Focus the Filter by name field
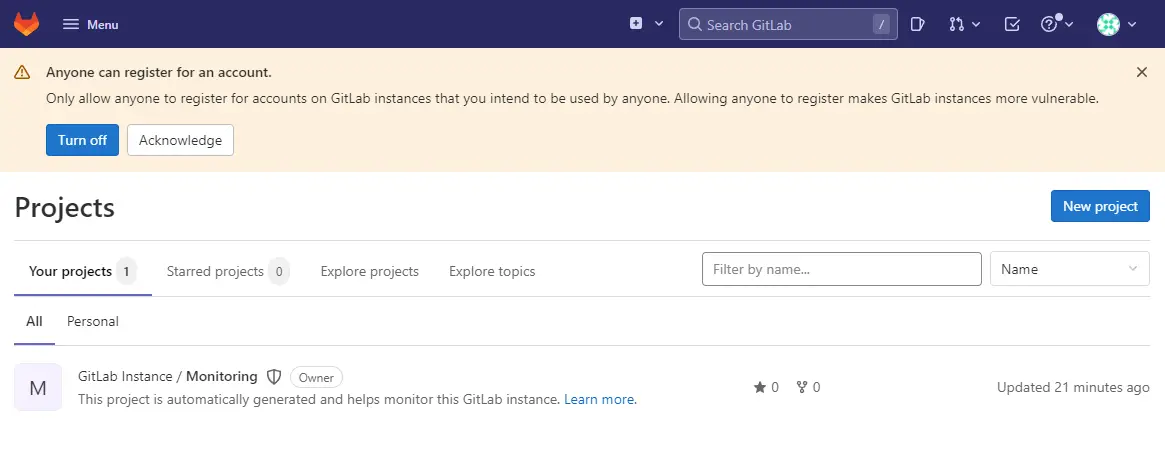This screenshot has width=1165, height=451. [841, 269]
